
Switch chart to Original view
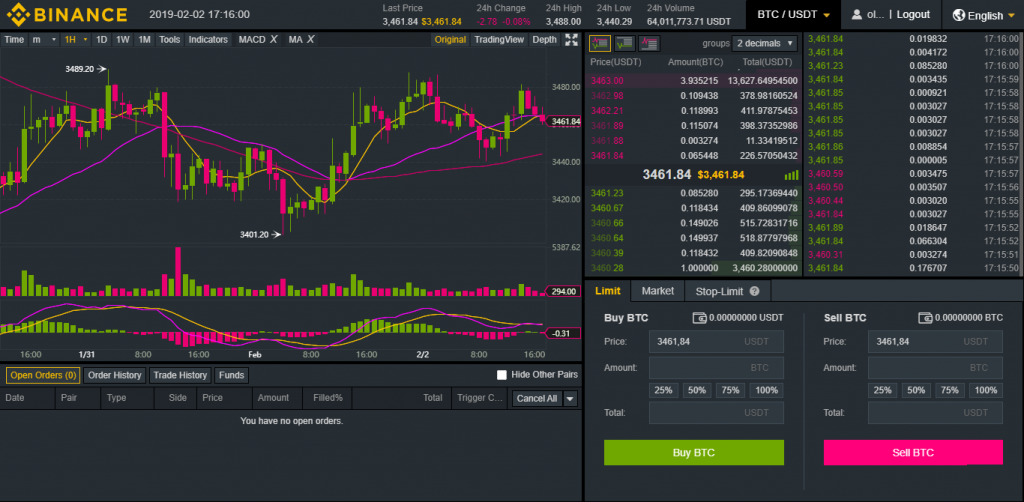point(450,39)
